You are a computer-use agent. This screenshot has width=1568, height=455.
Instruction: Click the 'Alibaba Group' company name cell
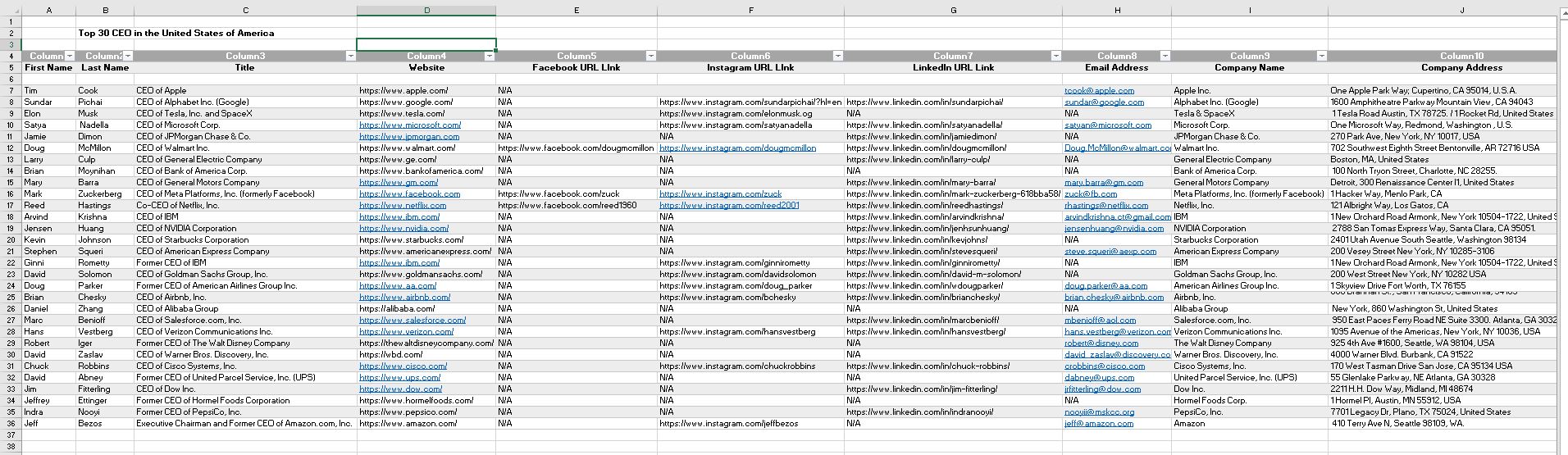point(1250,308)
